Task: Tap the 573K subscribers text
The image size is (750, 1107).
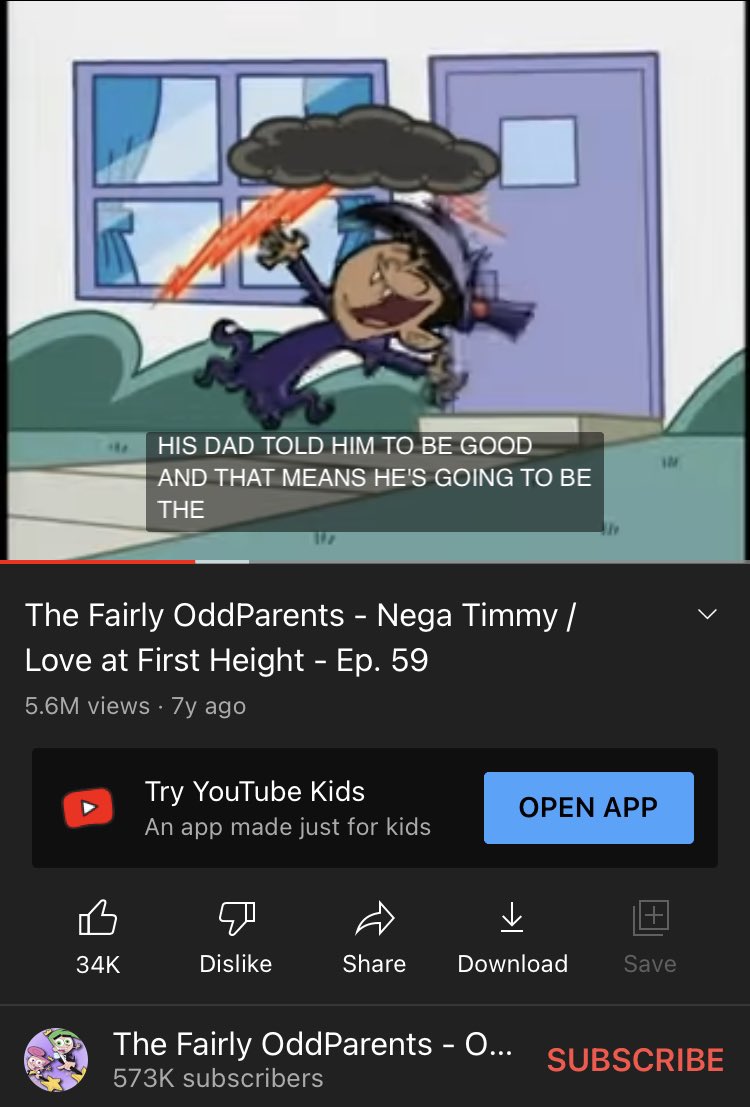Action: point(218,1078)
